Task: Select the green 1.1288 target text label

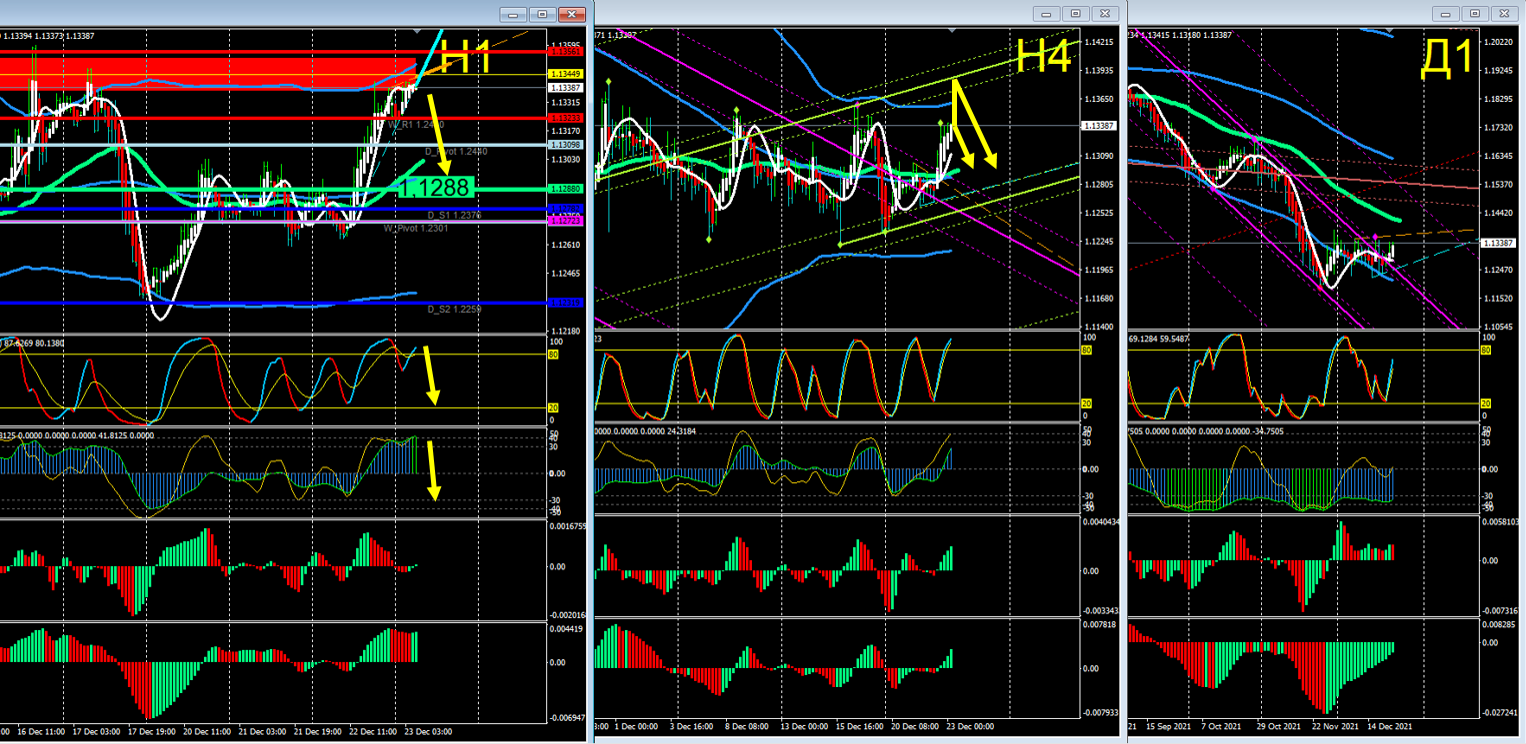Action: (434, 188)
